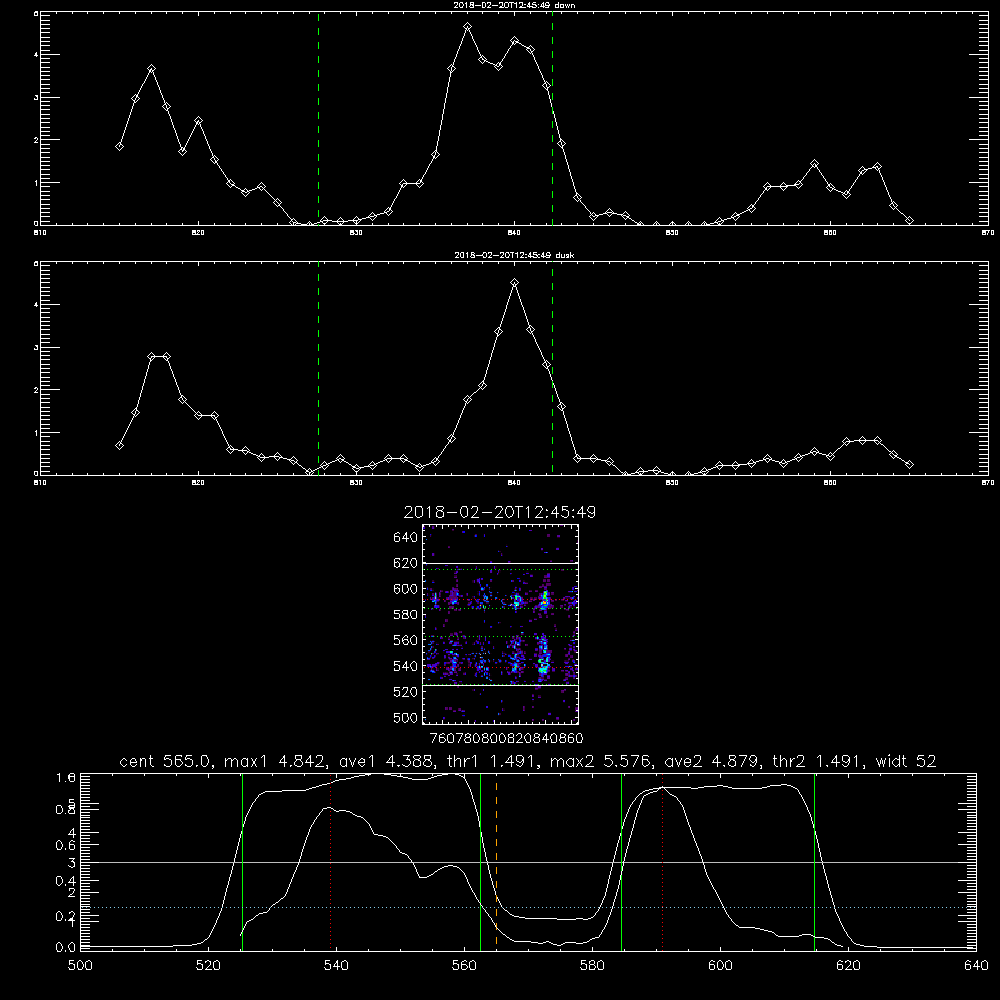
Task: Click the highest diamond marker in dawn plot
Action: 467,27
